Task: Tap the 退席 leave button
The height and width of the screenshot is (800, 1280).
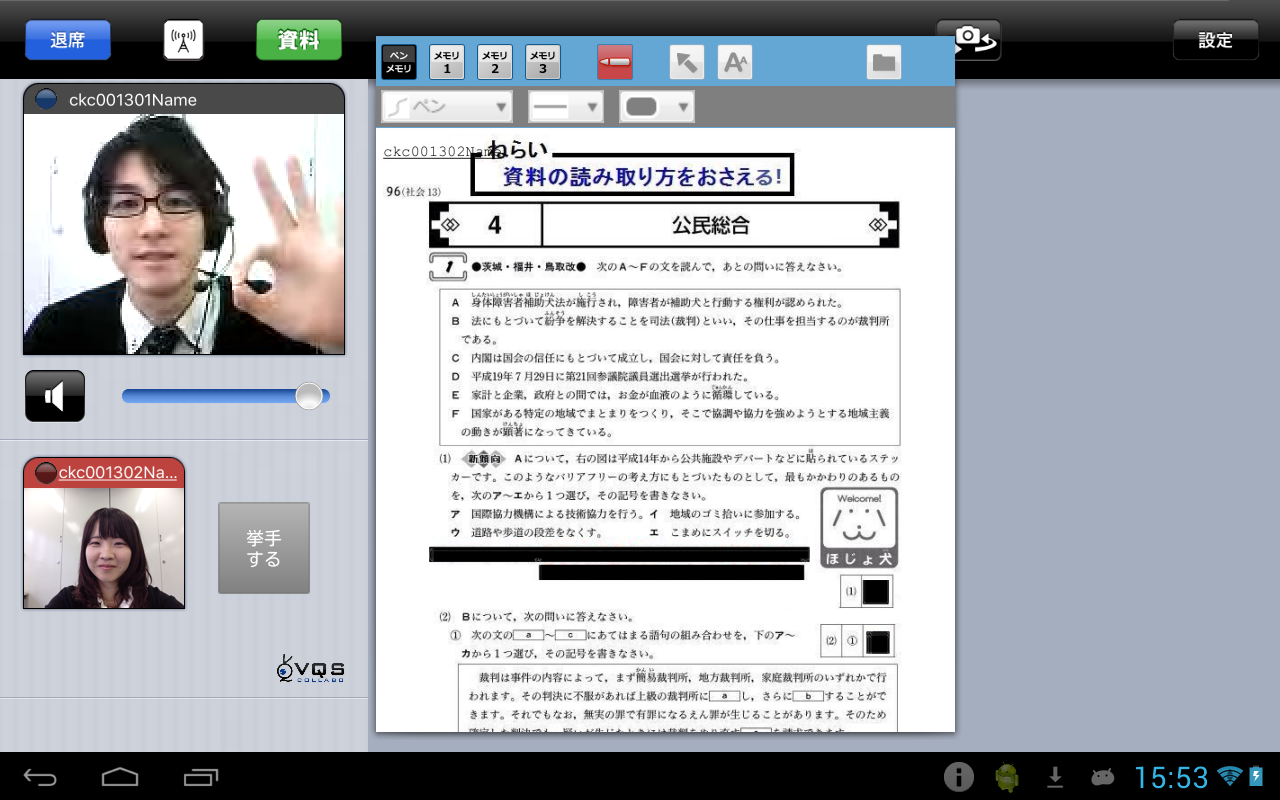Action: (68, 40)
